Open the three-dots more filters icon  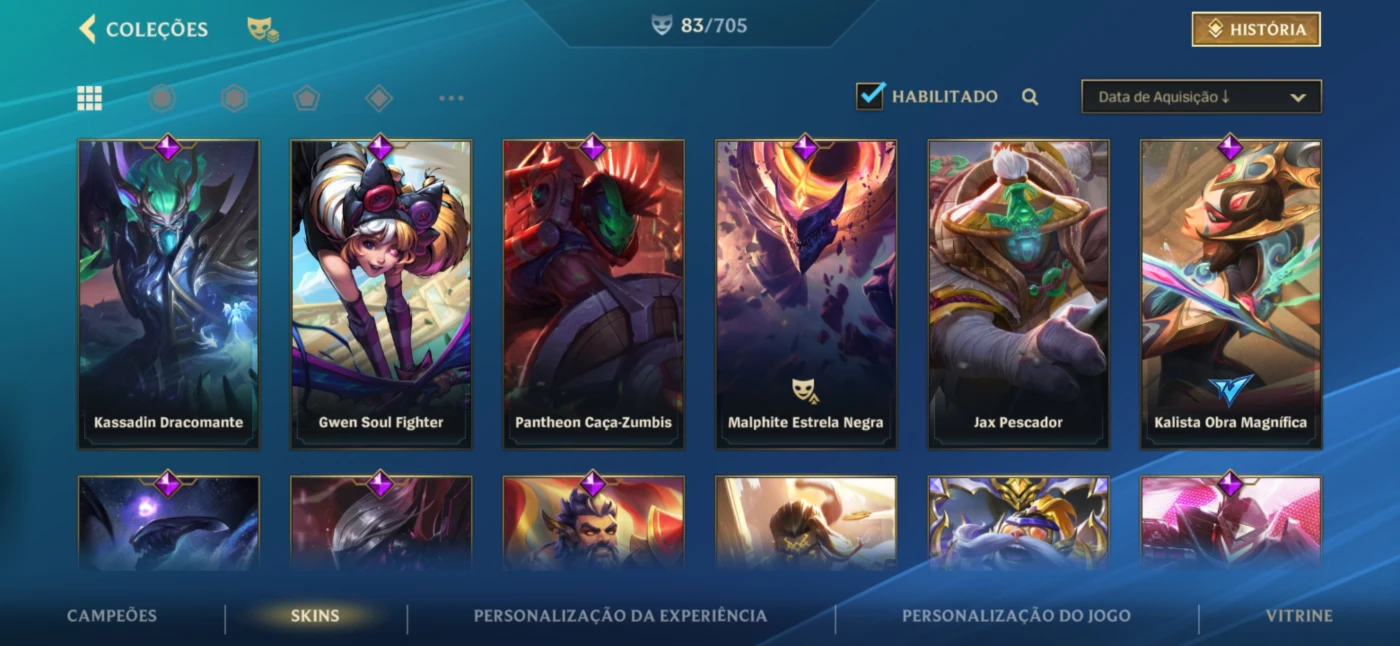point(451,98)
